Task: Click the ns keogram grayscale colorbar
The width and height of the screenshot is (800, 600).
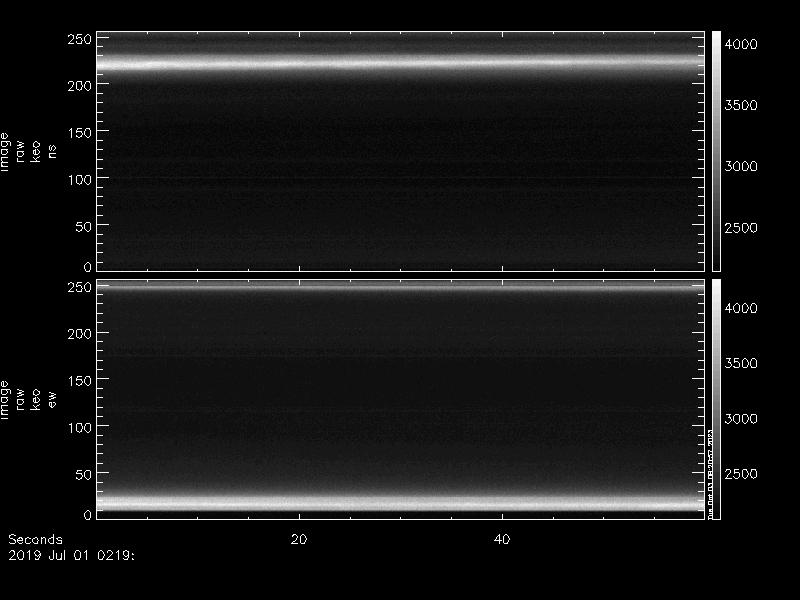Action: [716, 151]
